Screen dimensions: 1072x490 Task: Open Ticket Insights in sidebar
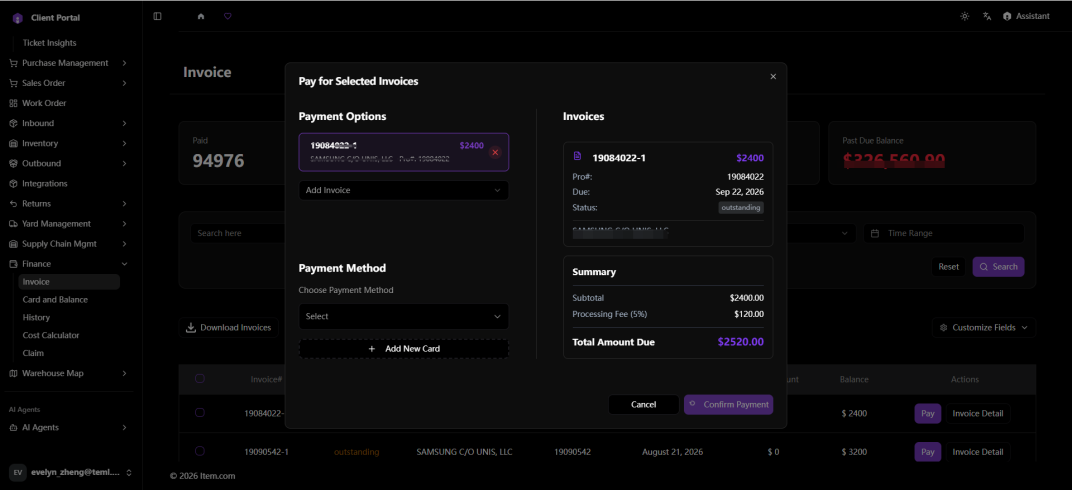pyautogui.click(x=49, y=42)
